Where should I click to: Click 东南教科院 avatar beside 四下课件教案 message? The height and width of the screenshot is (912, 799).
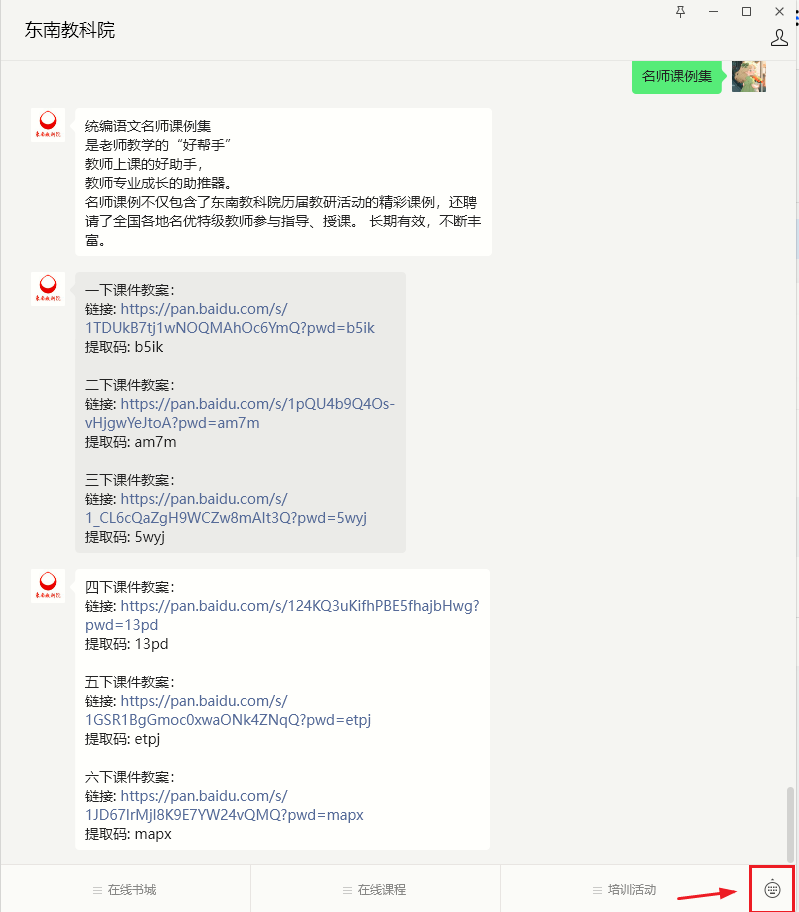point(48,586)
